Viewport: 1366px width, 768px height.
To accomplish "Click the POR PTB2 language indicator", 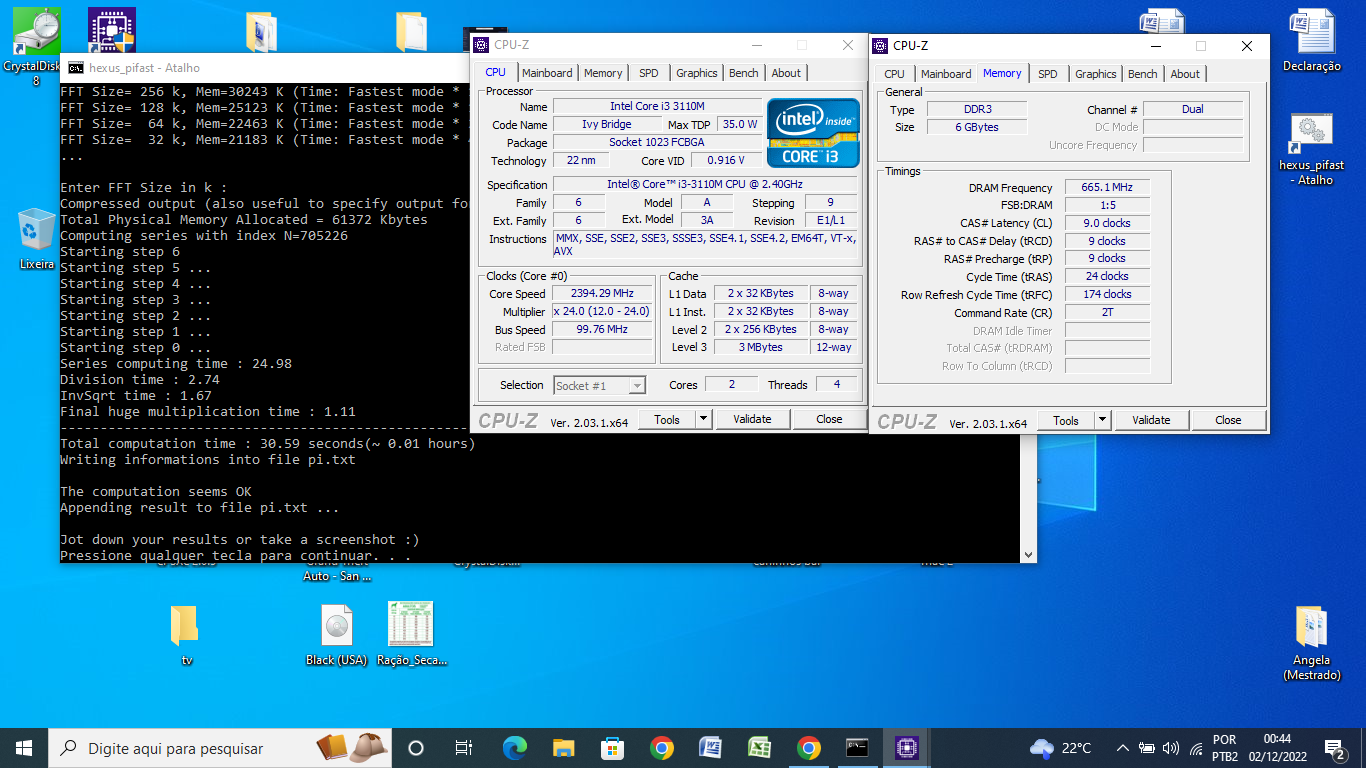I will click(x=1225, y=748).
